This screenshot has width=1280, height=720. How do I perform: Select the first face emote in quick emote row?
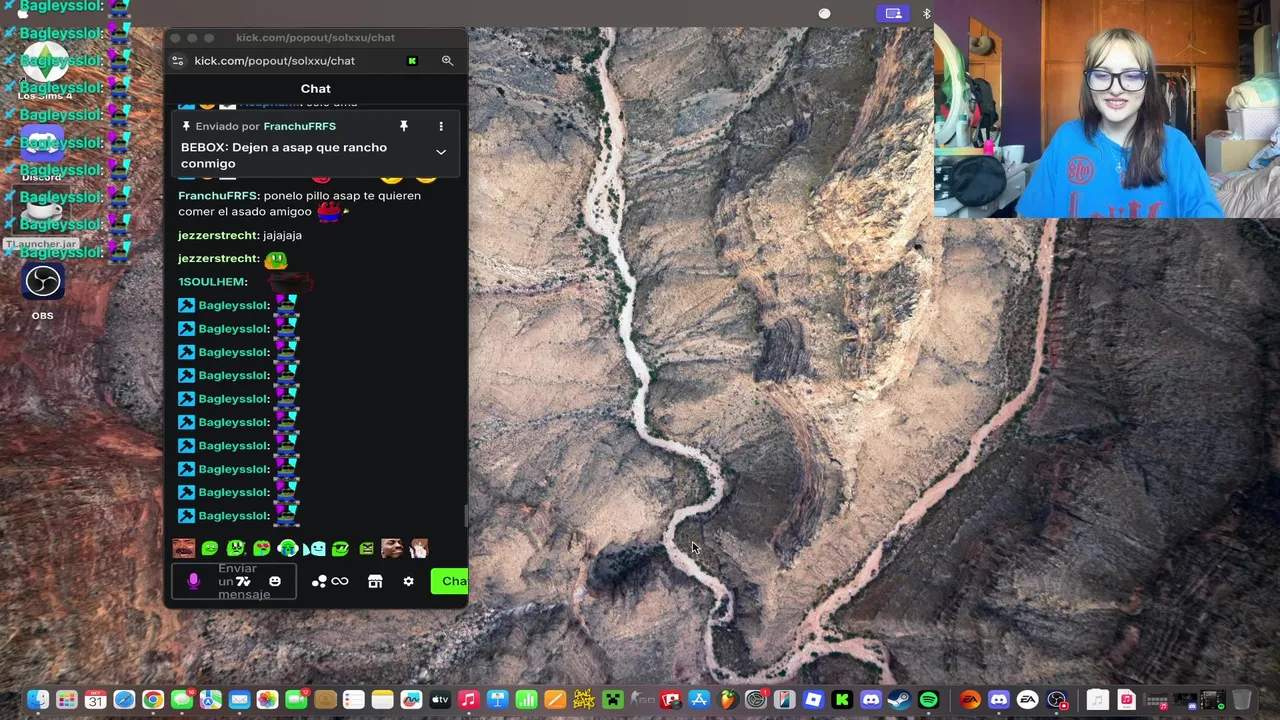(x=183, y=548)
